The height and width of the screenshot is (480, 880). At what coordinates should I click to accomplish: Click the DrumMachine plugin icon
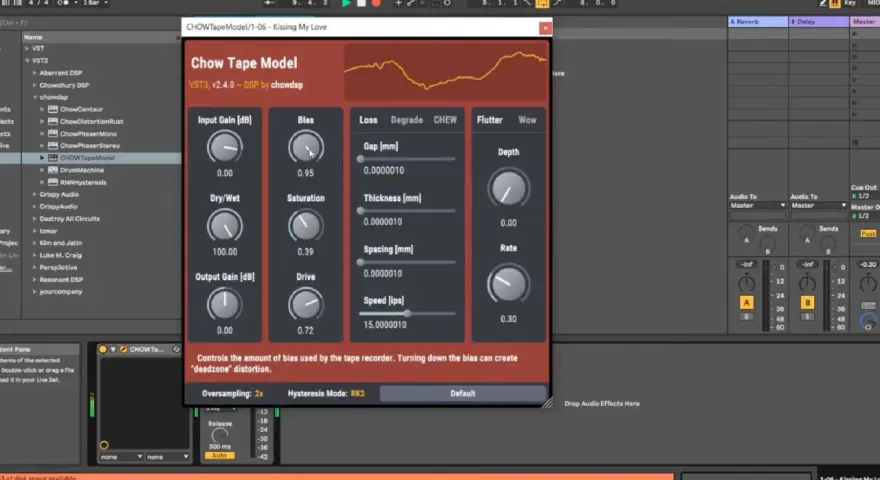click(53, 170)
